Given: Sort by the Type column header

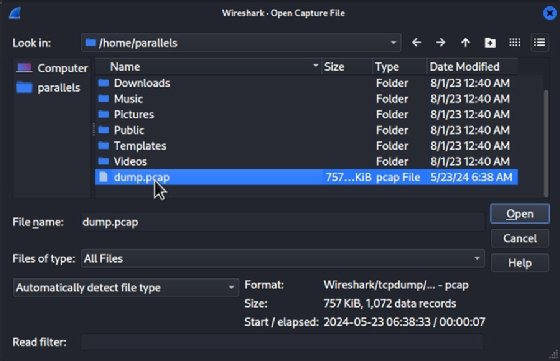Looking at the screenshot, I should click(x=399, y=67).
